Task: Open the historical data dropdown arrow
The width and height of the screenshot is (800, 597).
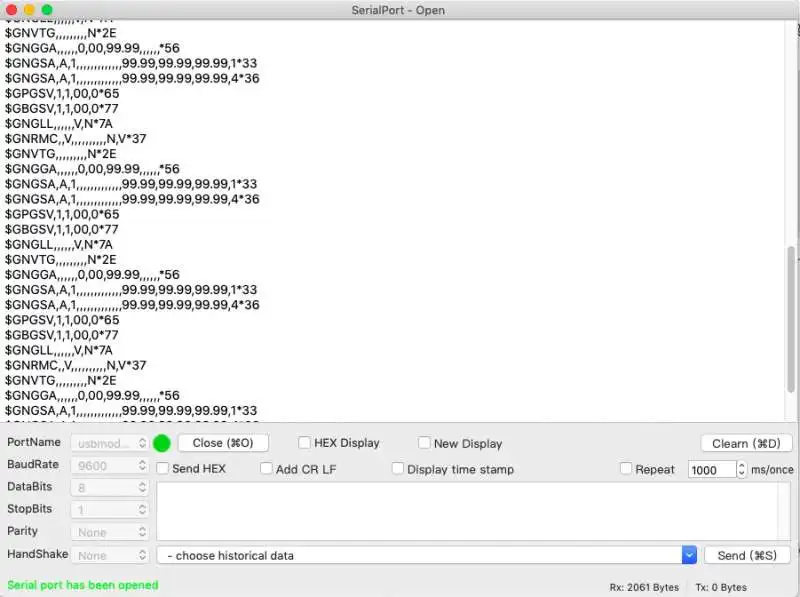Action: pyautogui.click(x=689, y=555)
